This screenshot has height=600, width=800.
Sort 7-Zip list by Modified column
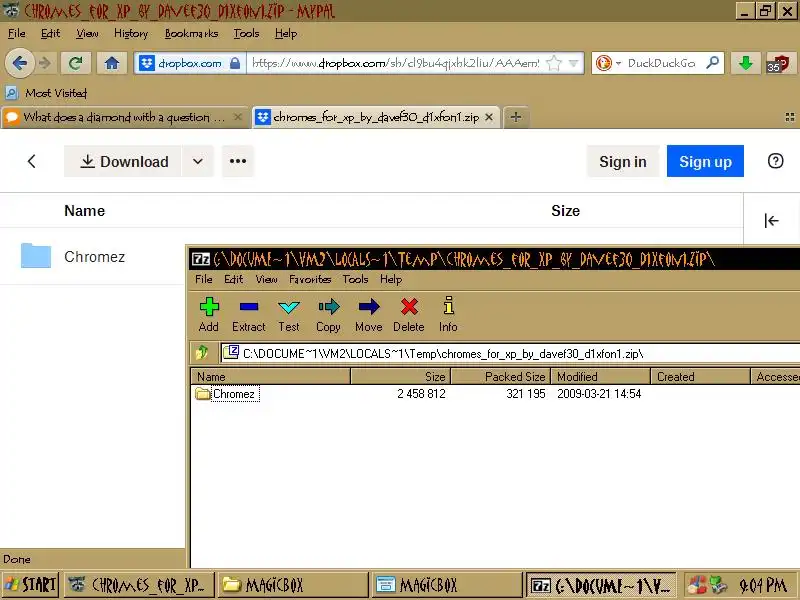coord(600,377)
